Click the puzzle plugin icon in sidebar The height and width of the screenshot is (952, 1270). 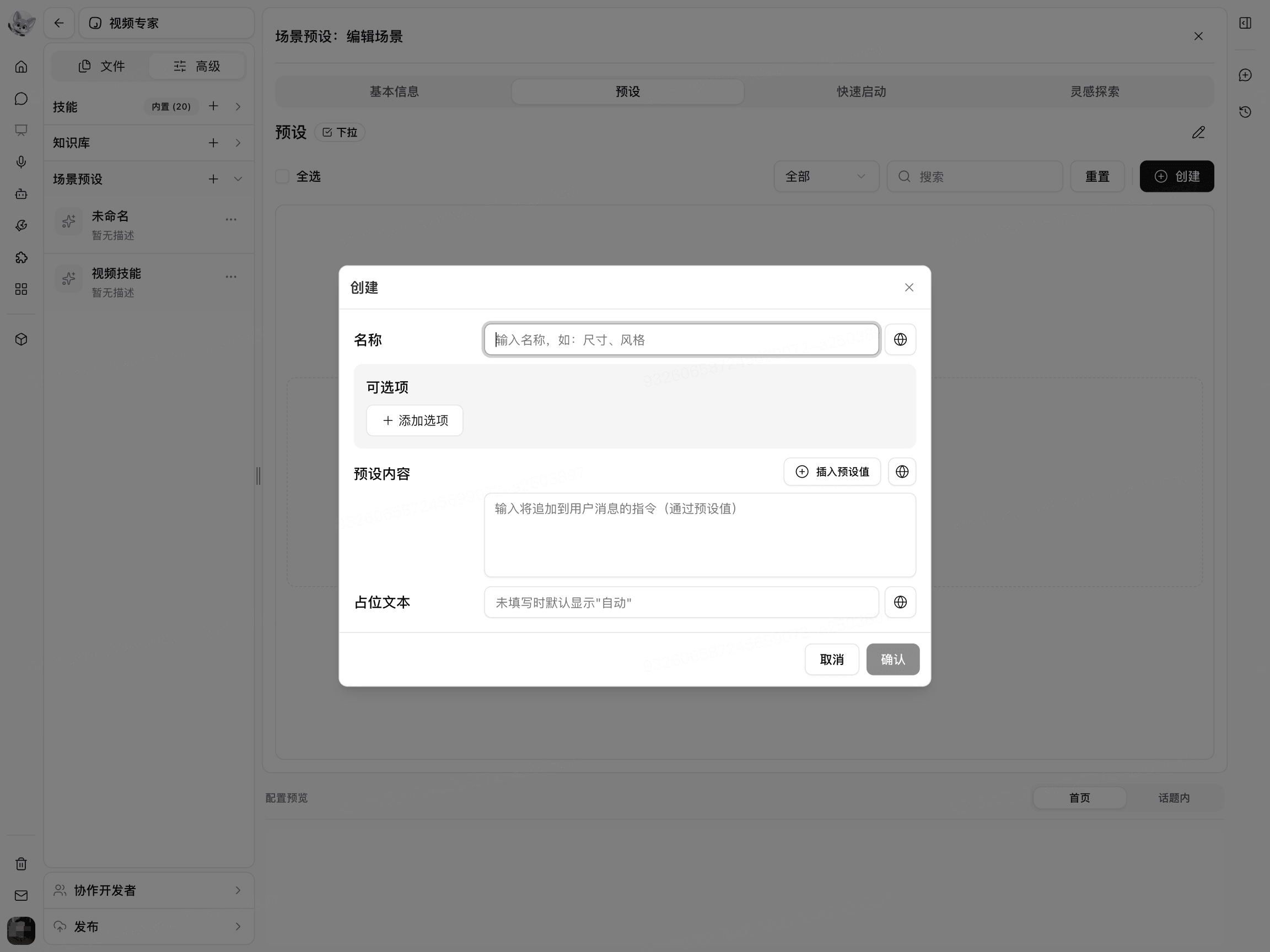coord(21,258)
